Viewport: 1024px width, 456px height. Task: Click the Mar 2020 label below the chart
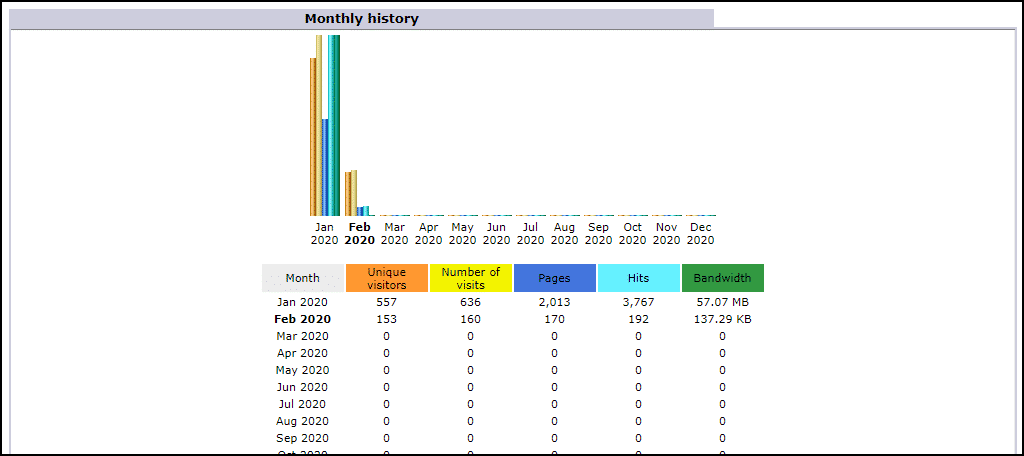(394, 233)
